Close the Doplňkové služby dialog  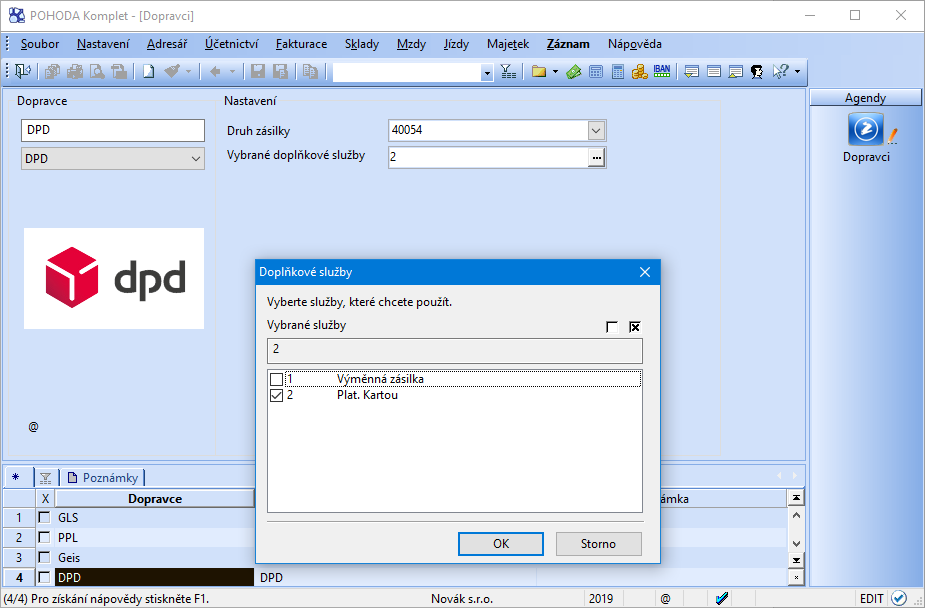[645, 272]
